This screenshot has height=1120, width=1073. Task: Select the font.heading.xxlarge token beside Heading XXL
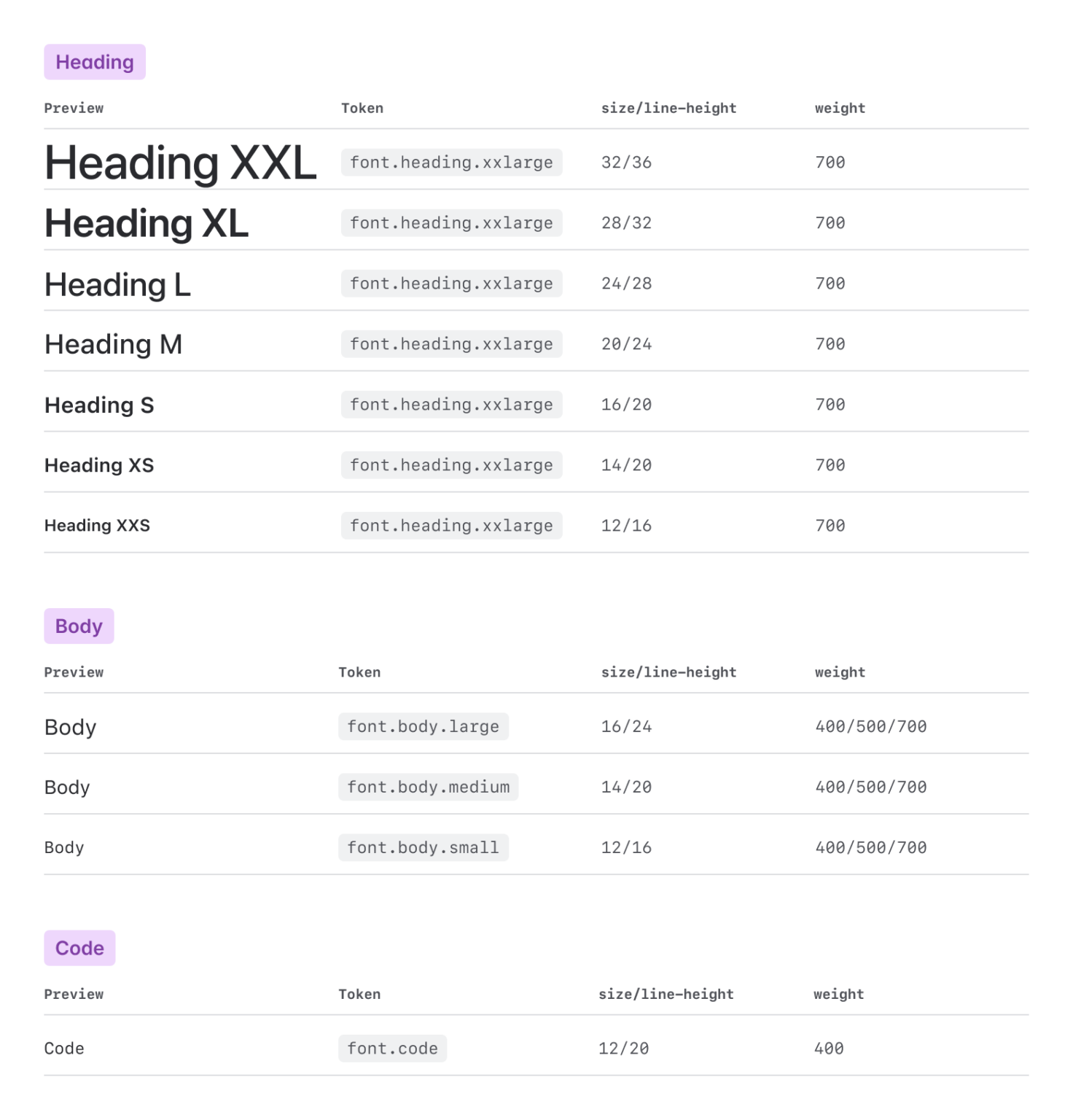[x=450, y=162]
